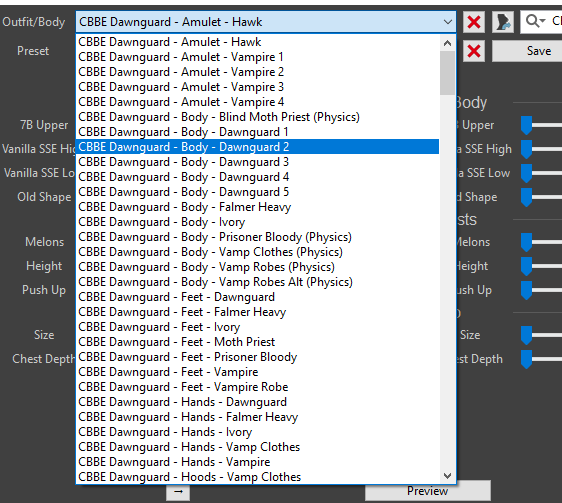Open the outfit studio figure icon
Viewport: 562px width, 503px height.
click(x=503, y=22)
